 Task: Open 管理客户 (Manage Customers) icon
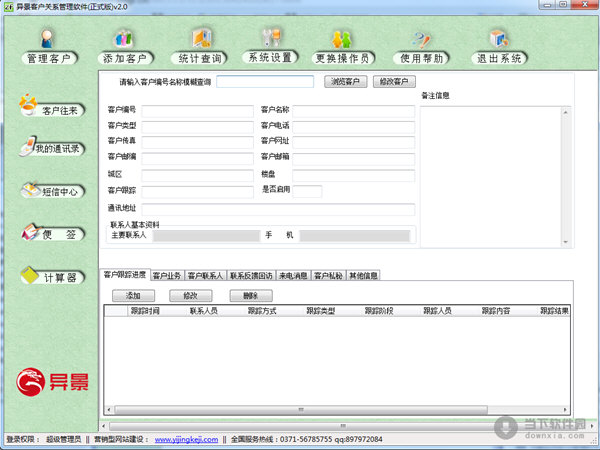(47, 45)
